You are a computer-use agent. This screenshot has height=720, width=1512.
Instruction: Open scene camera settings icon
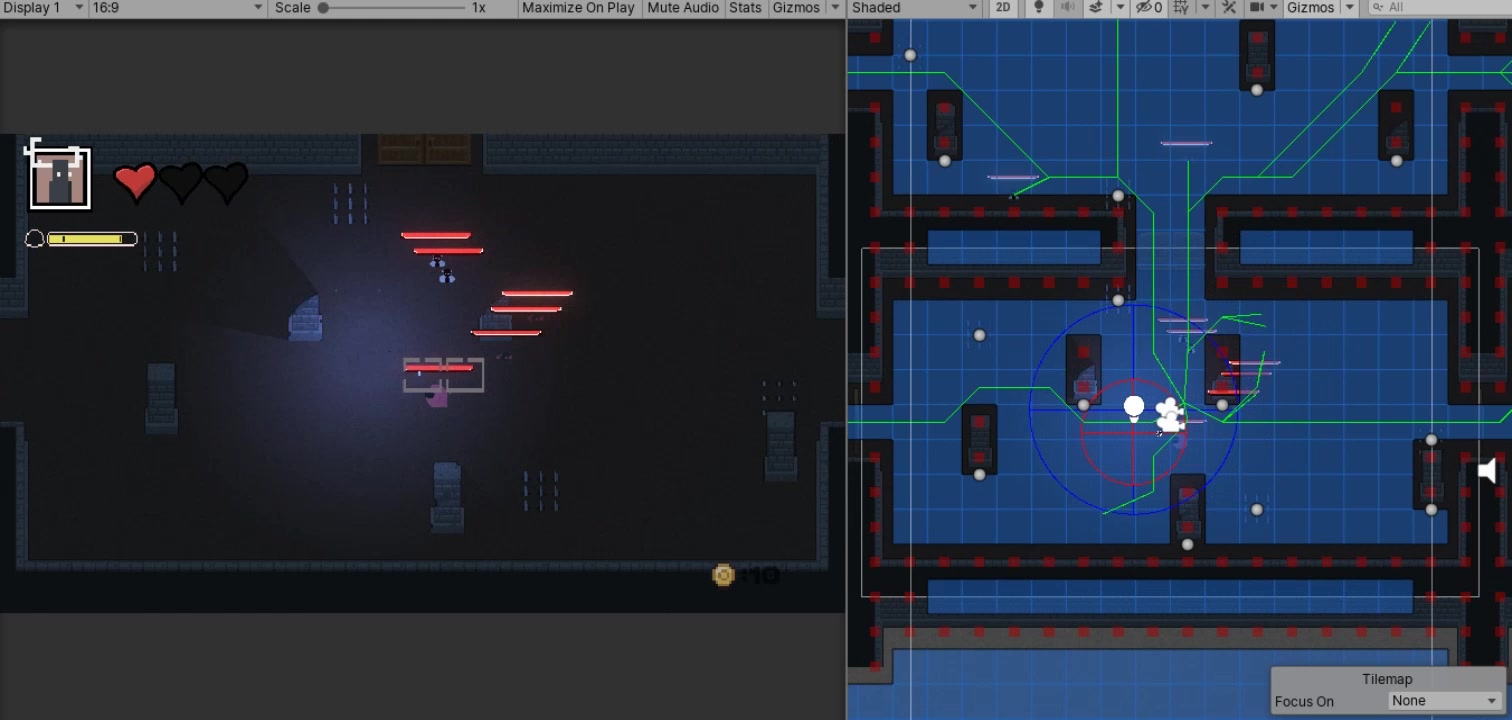click(1258, 8)
